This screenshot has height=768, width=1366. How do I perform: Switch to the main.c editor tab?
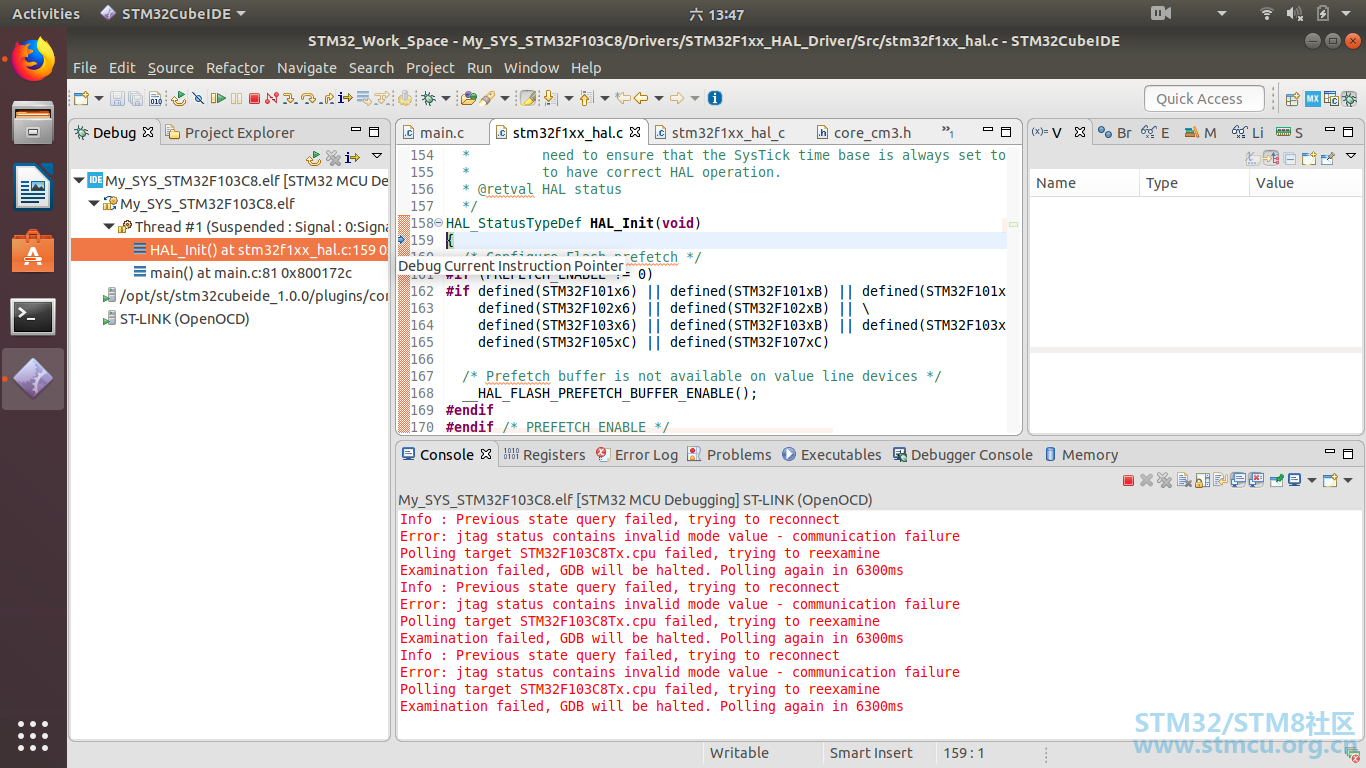point(432,132)
